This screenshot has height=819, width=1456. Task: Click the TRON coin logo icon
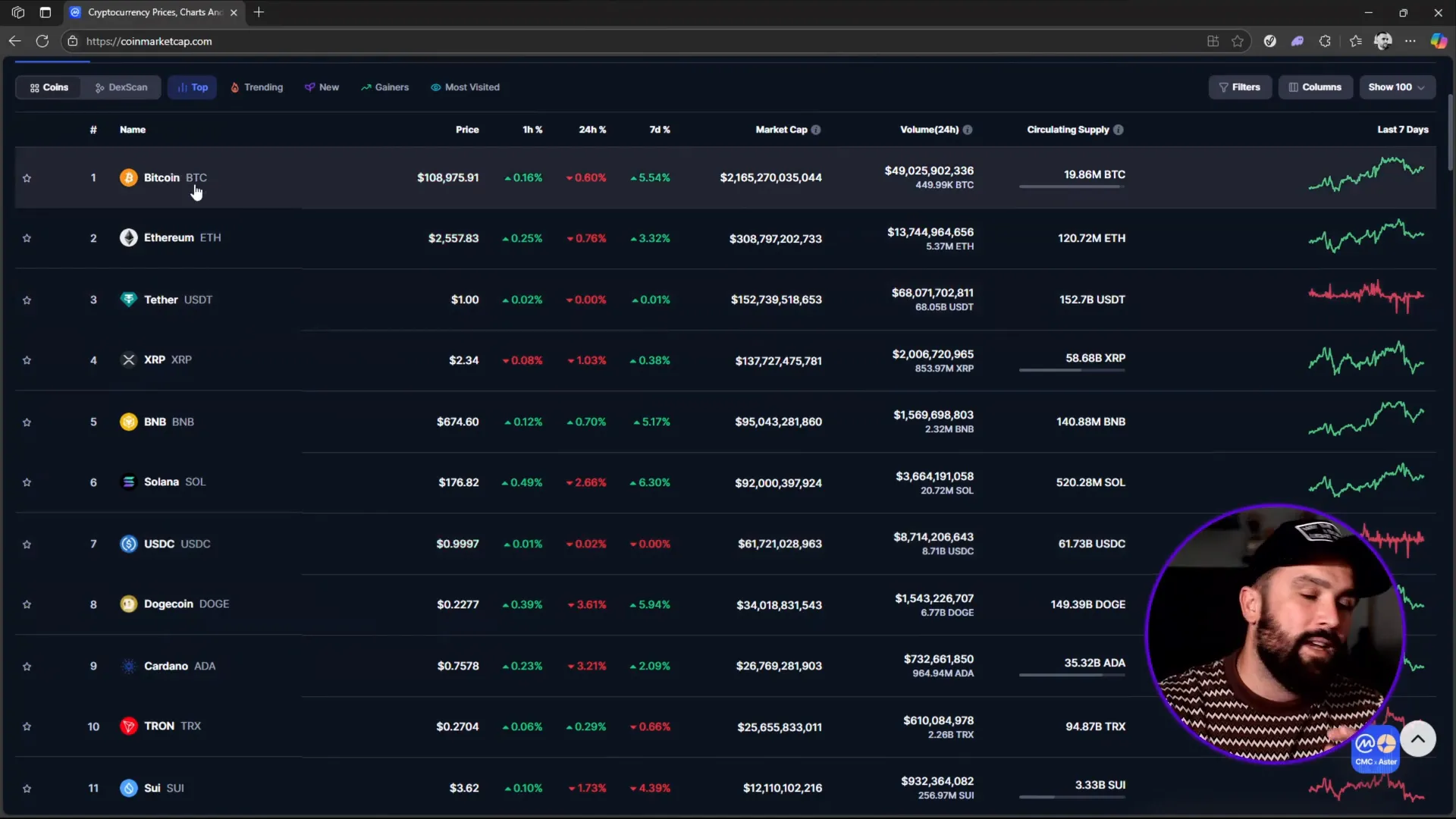[128, 726]
